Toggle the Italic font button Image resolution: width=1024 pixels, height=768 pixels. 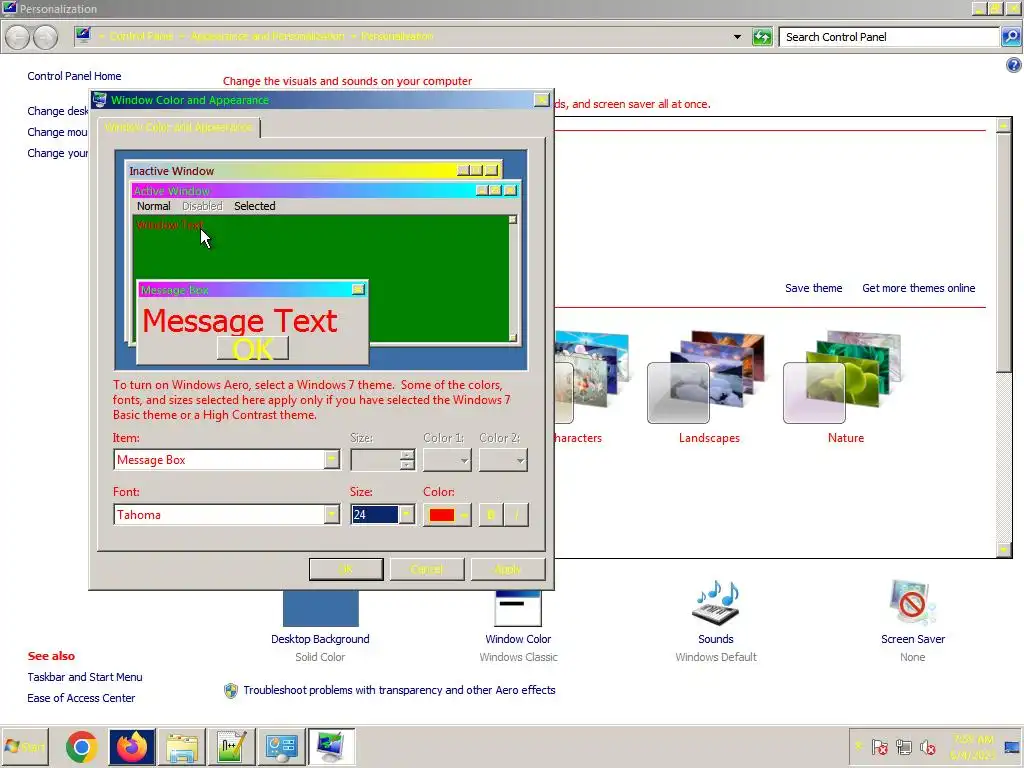(x=517, y=515)
